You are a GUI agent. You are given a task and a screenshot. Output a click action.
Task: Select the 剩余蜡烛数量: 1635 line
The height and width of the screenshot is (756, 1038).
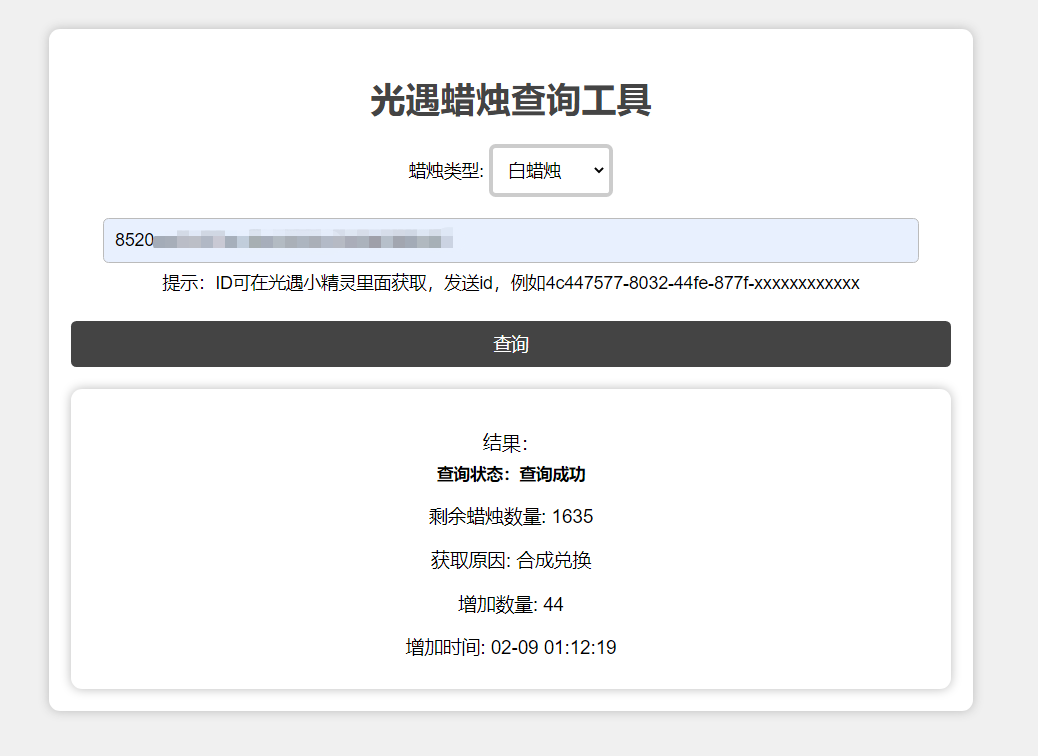(510, 516)
